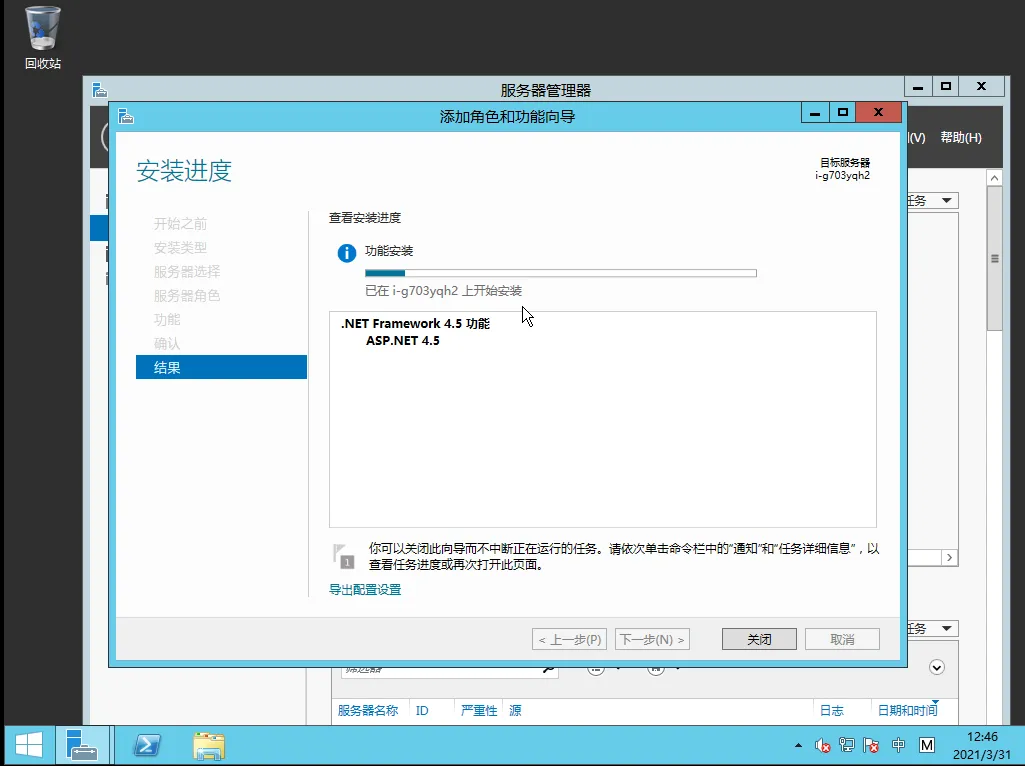Click the 导出配置设置 link

tap(365, 590)
